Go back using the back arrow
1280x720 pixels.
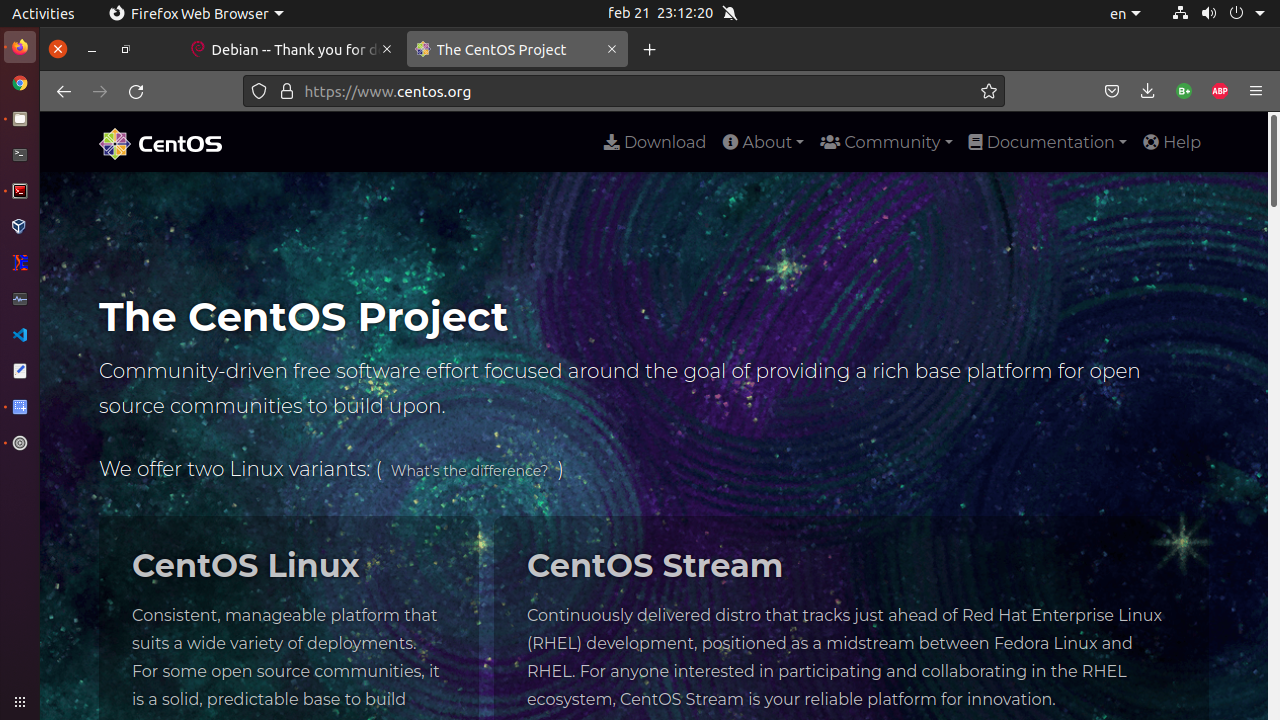point(64,91)
